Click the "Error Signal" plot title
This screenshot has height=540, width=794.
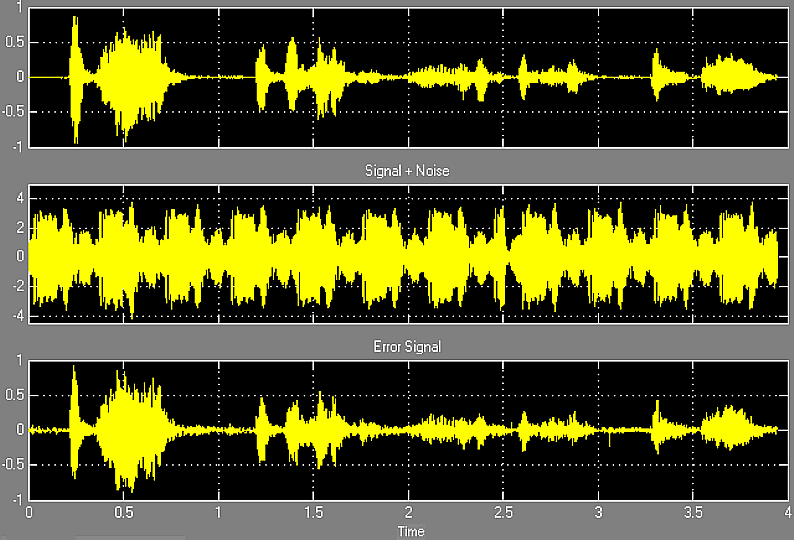(404, 347)
